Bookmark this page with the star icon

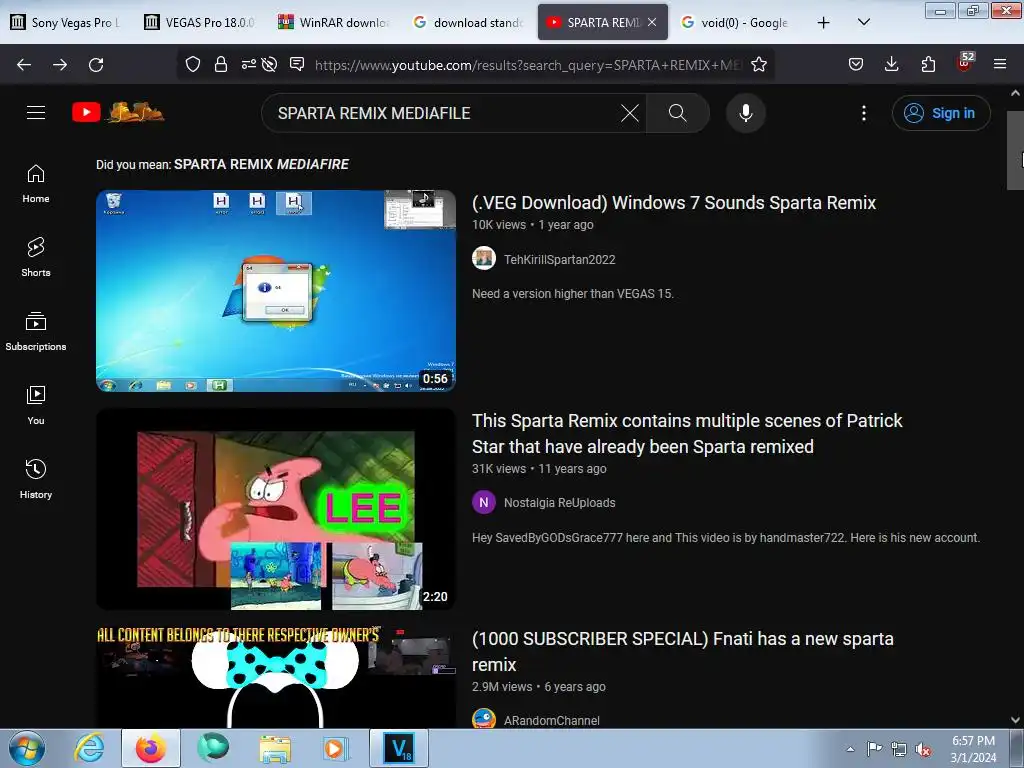[x=758, y=64]
